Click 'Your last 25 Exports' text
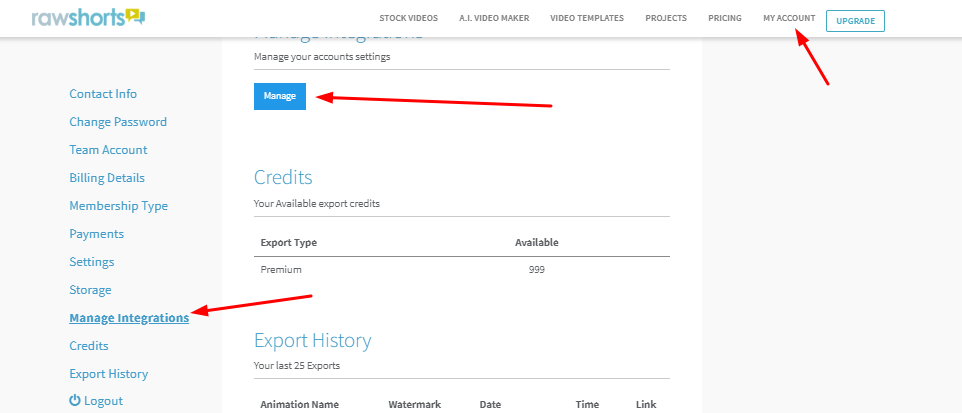Image resolution: width=962 pixels, height=413 pixels. coord(297,366)
